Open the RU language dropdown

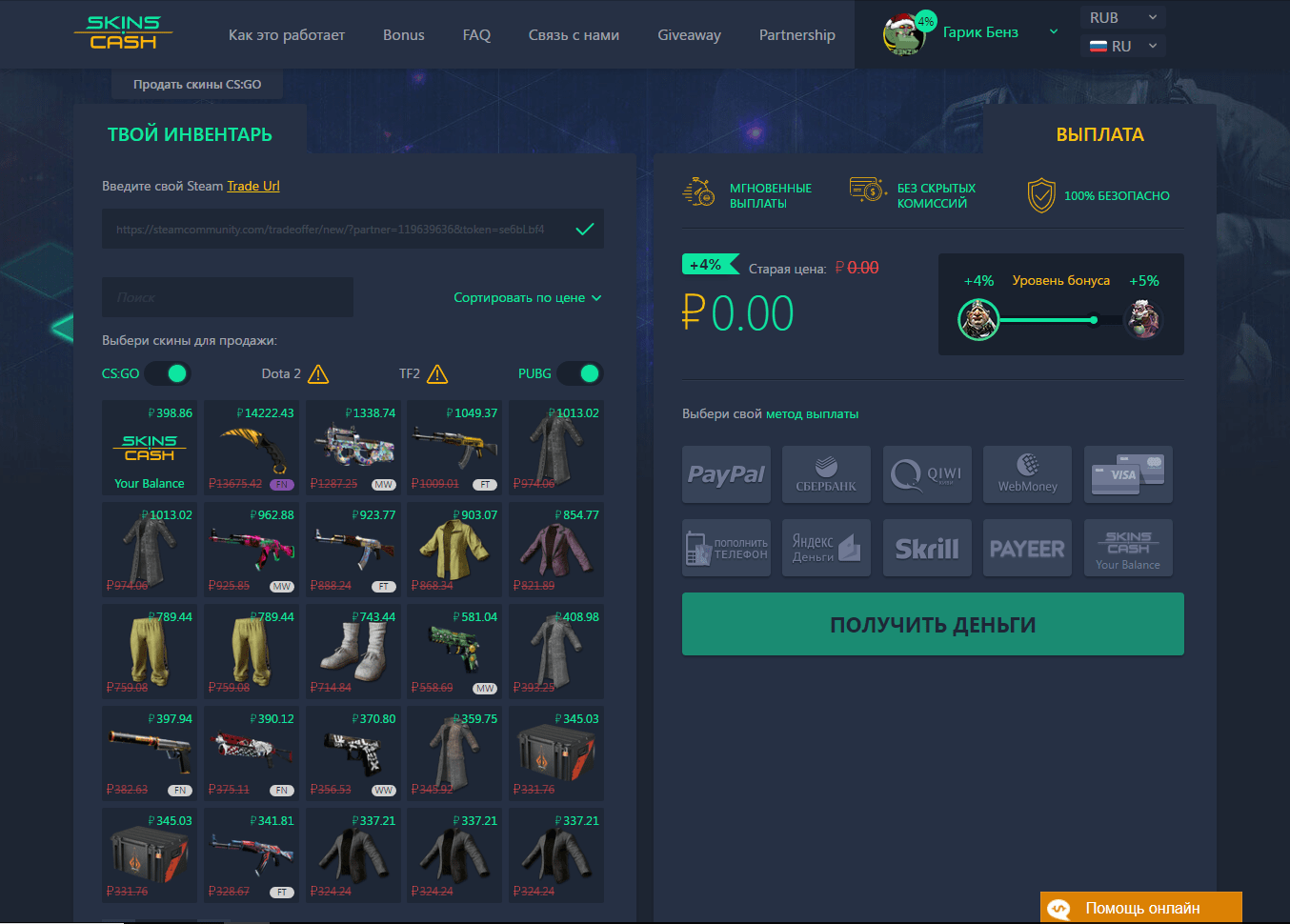[1123, 46]
